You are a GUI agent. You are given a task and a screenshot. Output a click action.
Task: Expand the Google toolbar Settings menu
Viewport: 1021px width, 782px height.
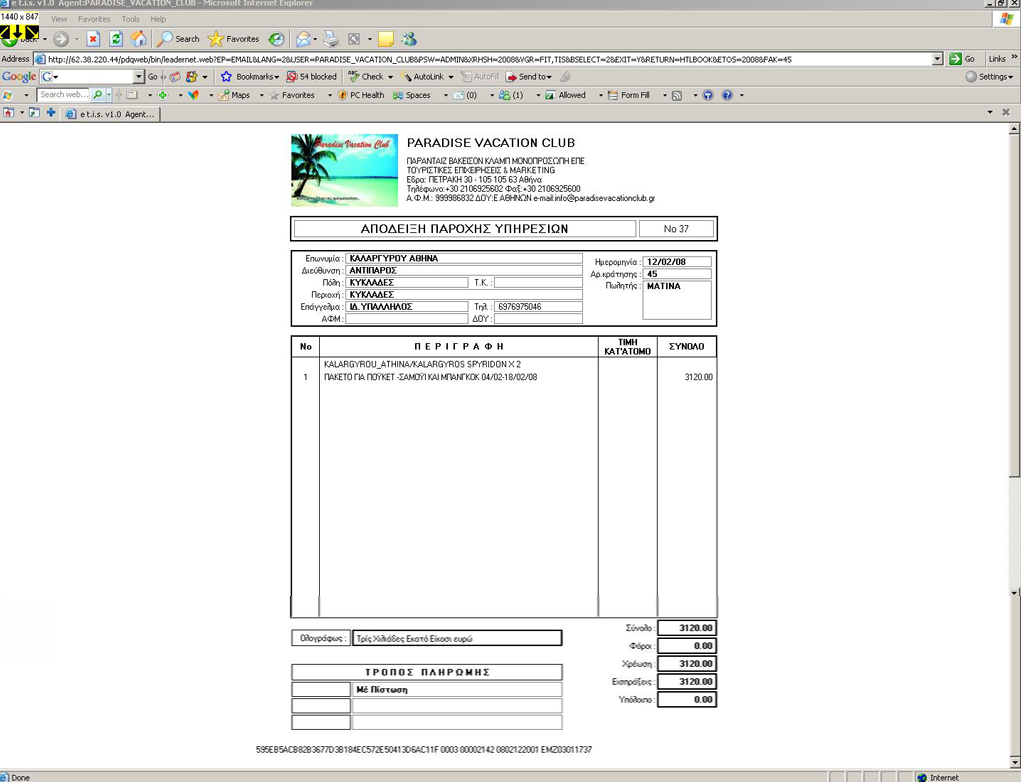click(989, 77)
